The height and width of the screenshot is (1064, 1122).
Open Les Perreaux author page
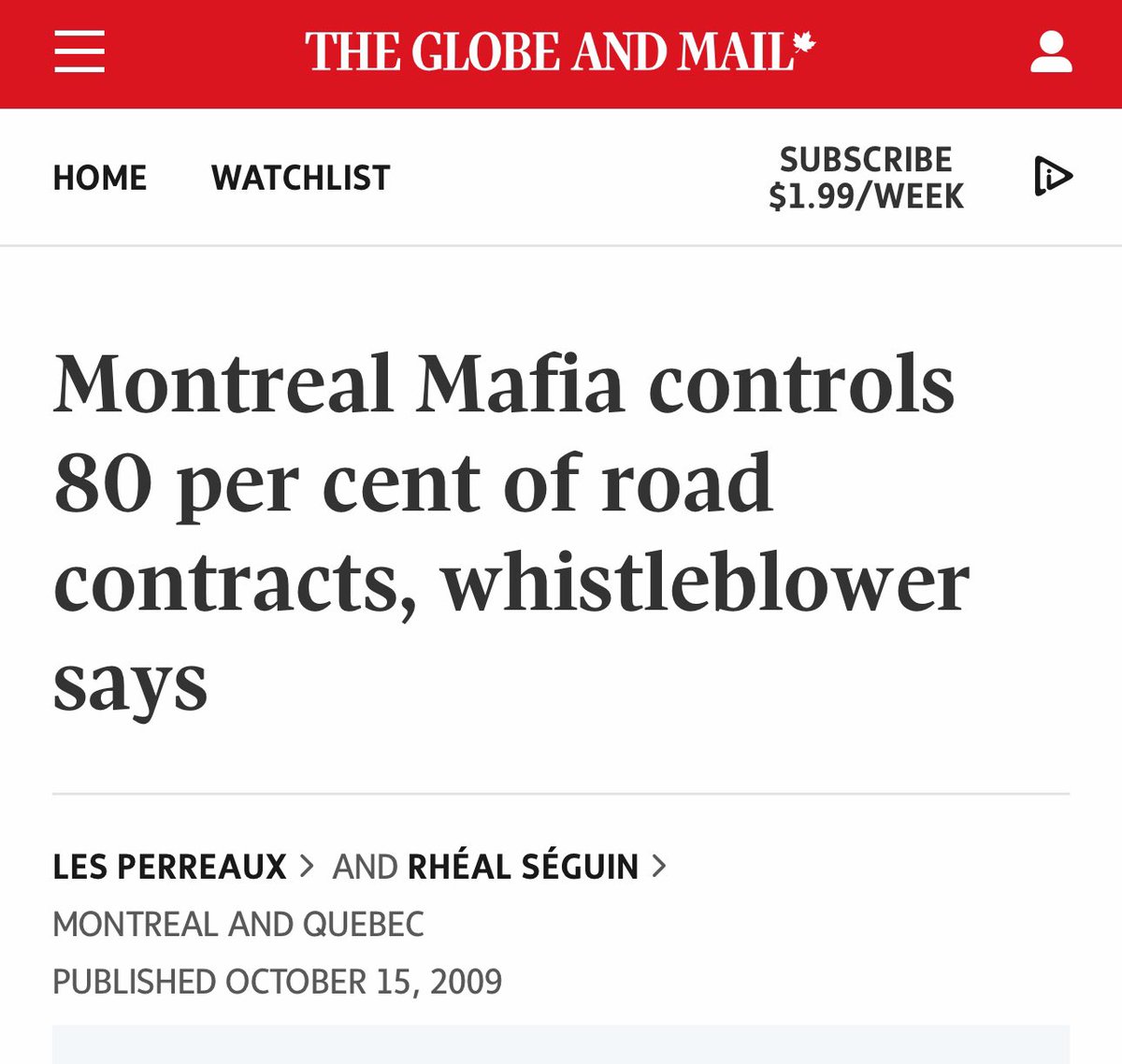(x=169, y=867)
